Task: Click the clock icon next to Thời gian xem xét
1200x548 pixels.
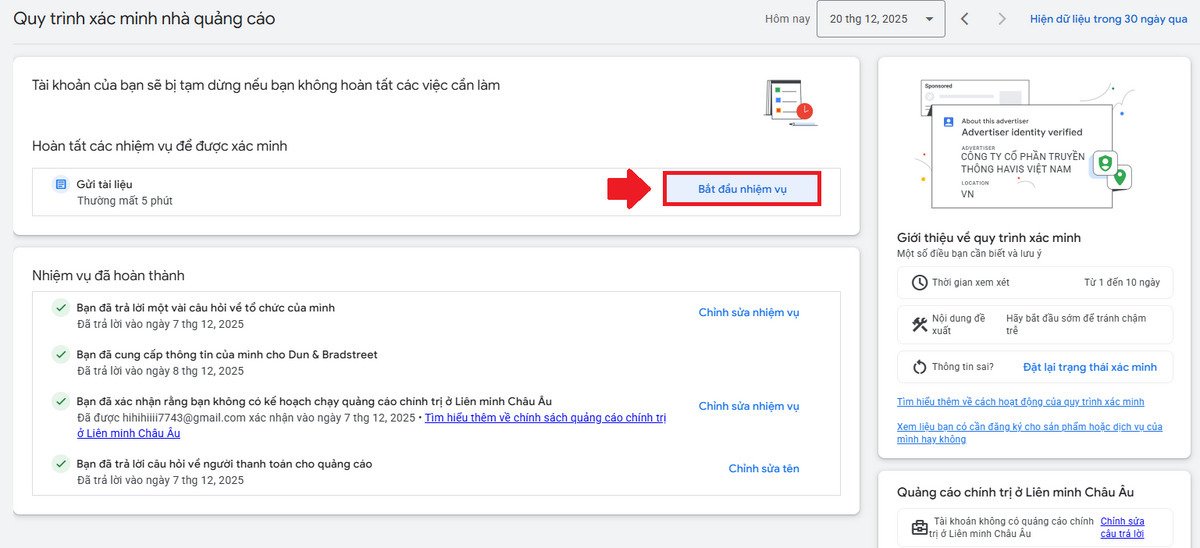Action: [919, 283]
